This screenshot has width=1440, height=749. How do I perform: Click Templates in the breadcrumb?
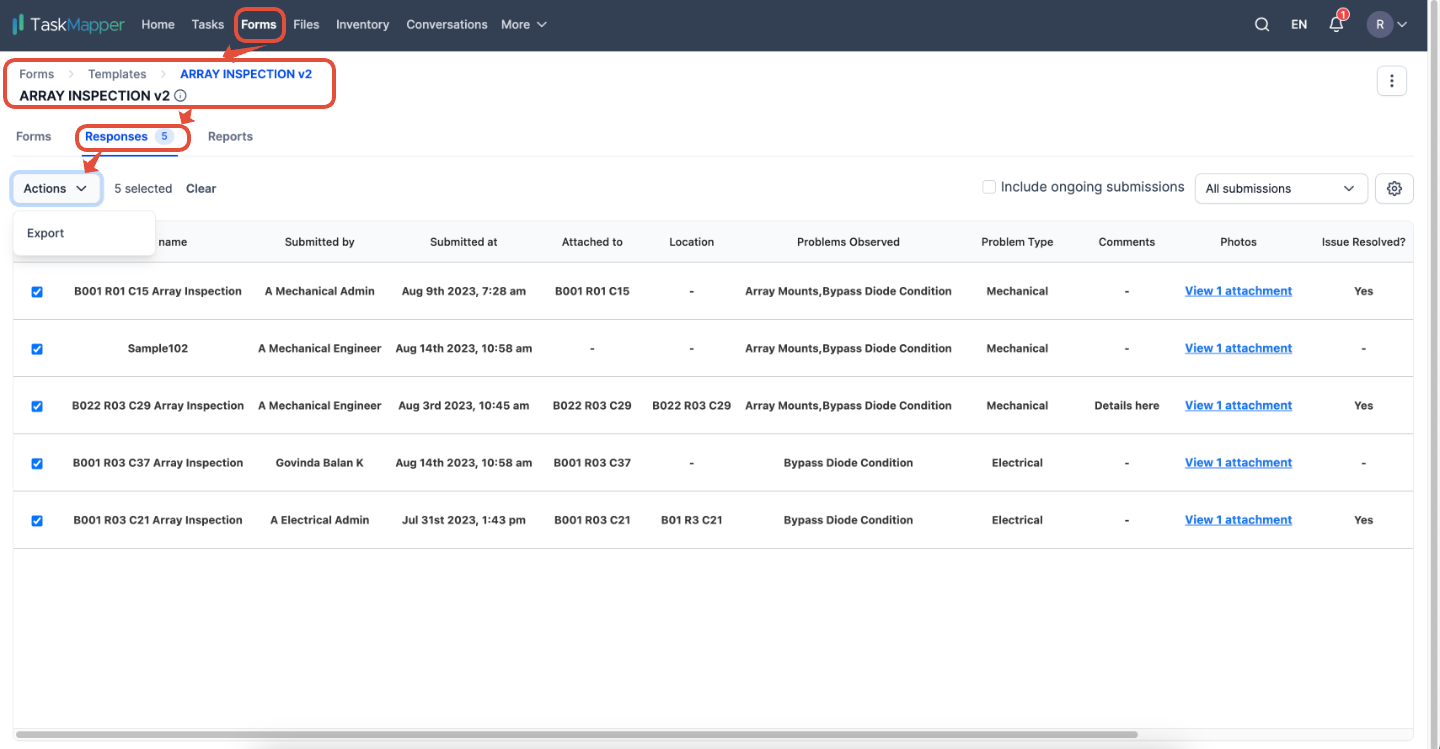click(117, 74)
